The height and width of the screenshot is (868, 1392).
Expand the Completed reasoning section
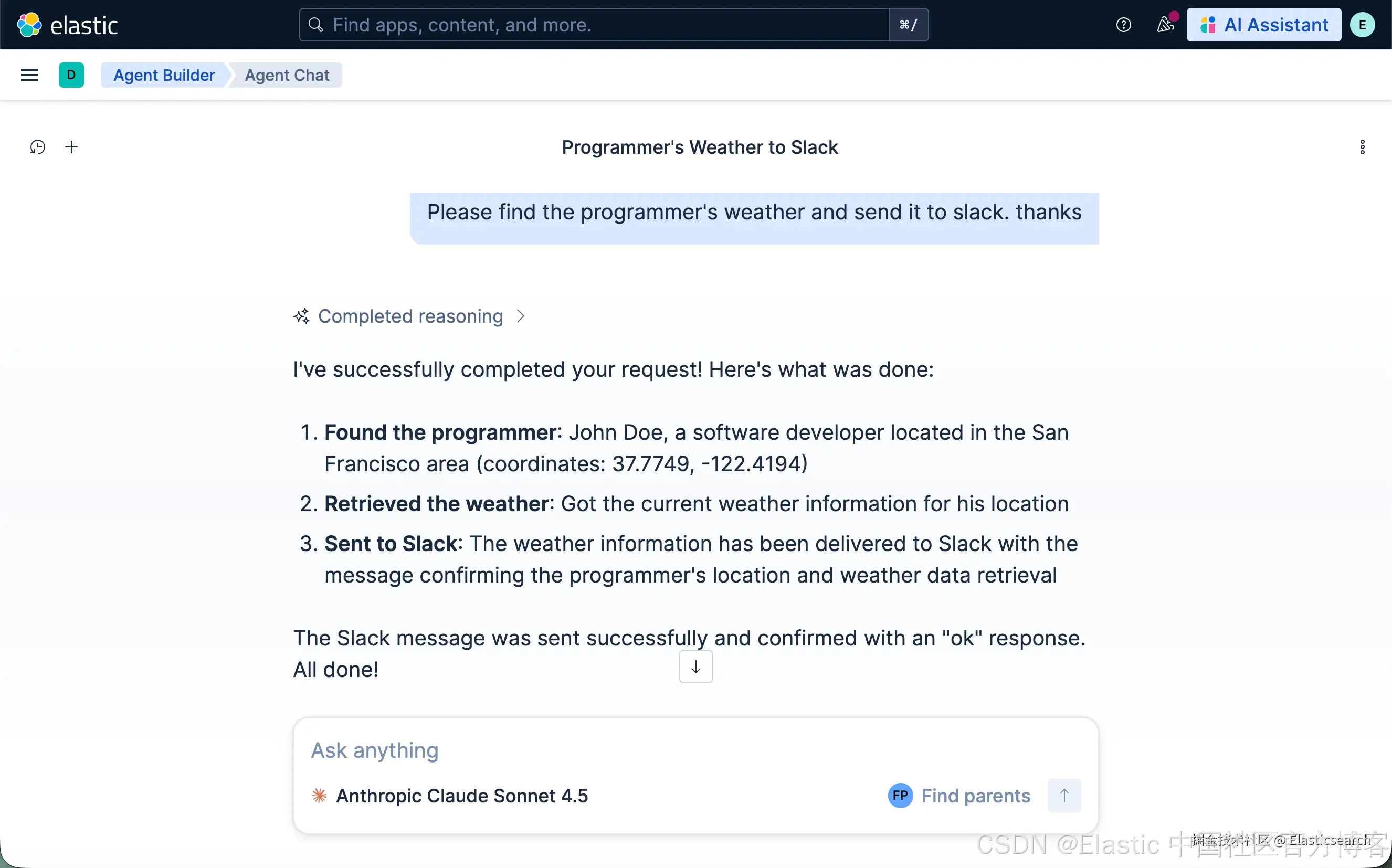click(410, 316)
